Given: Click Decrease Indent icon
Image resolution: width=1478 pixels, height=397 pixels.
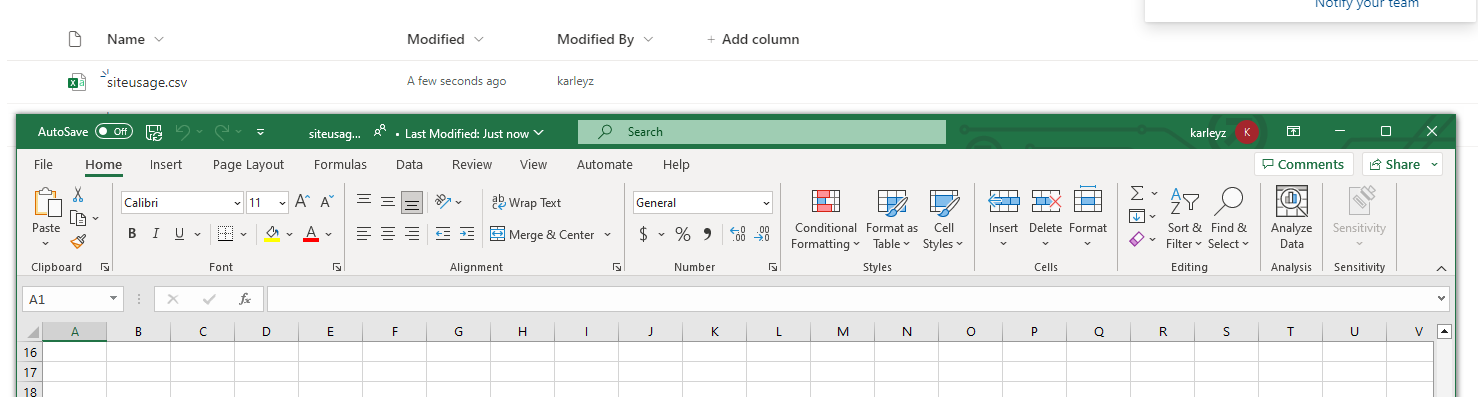Looking at the screenshot, I should coord(443,234).
